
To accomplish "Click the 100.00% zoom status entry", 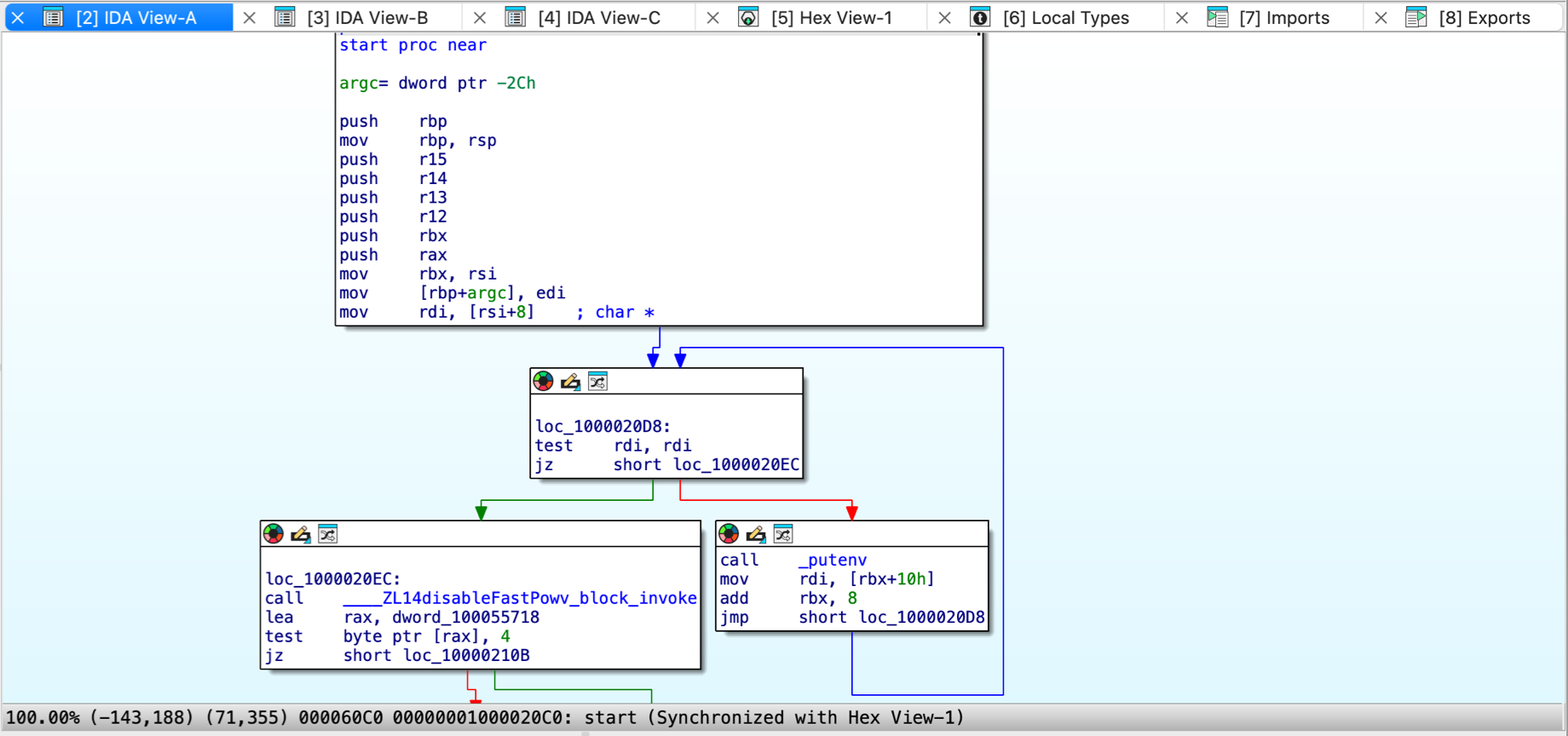I will (43, 717).
